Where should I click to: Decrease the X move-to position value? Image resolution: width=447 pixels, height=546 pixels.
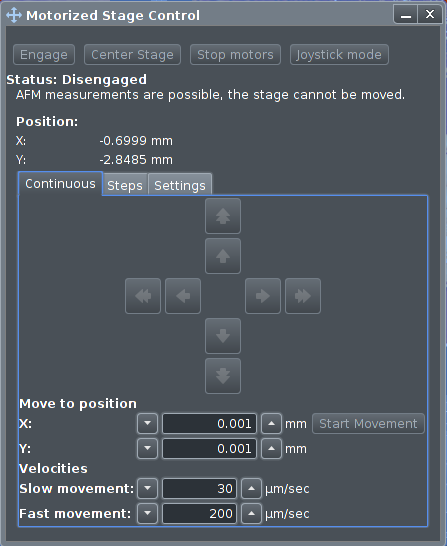pyautogui.click(x=148, y=423)
